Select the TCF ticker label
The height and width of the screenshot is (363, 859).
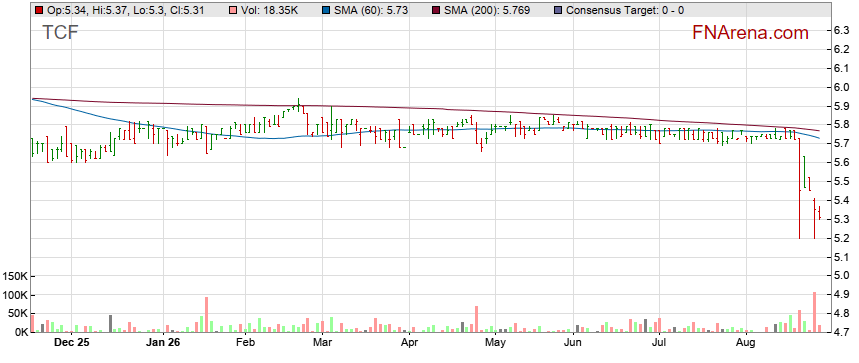point(60,33)
